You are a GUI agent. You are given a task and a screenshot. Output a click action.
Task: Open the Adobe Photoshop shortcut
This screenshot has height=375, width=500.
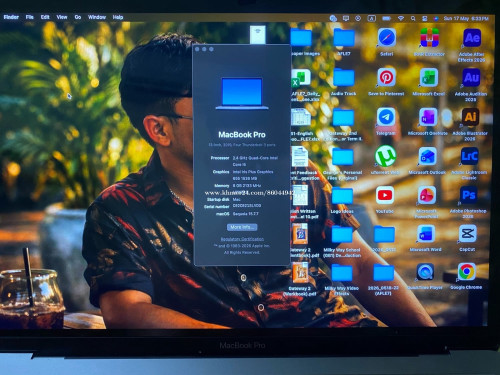tap(469, 195)
